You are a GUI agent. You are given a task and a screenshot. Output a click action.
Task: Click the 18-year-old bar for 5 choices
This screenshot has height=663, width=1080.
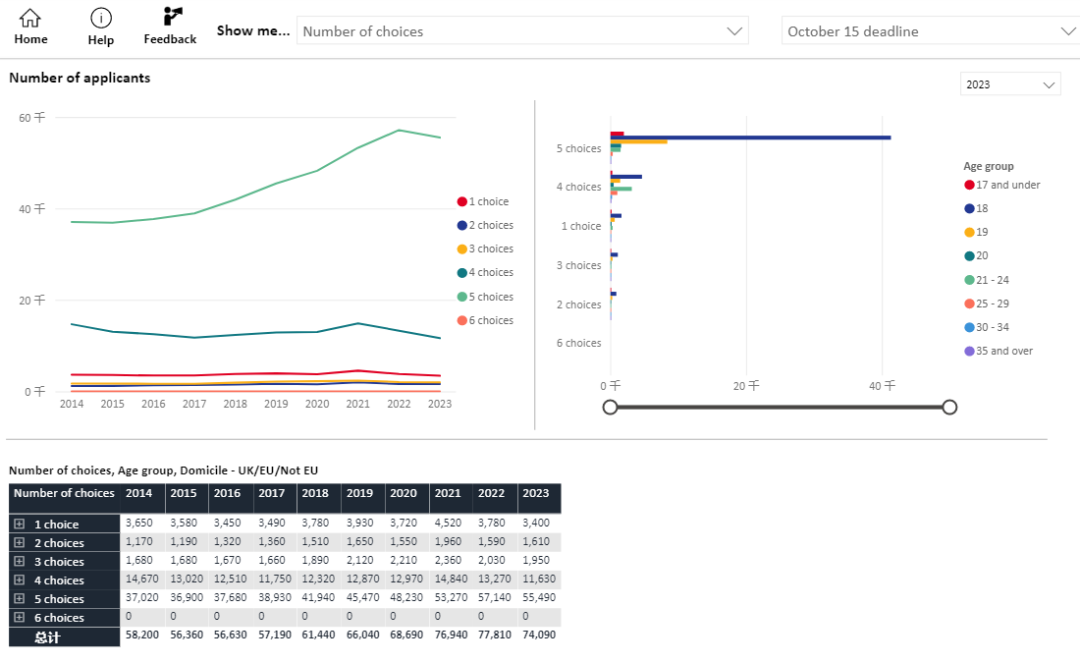coord(750,138)
